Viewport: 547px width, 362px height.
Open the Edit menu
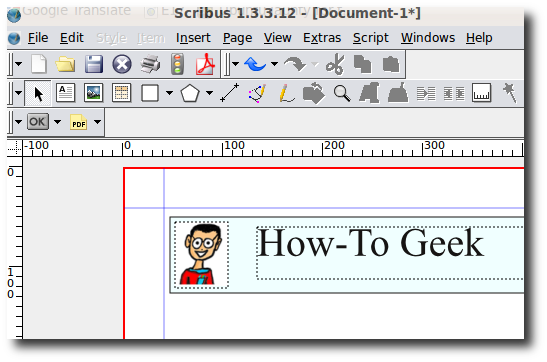pyautogui.click(x=72, y=38)
